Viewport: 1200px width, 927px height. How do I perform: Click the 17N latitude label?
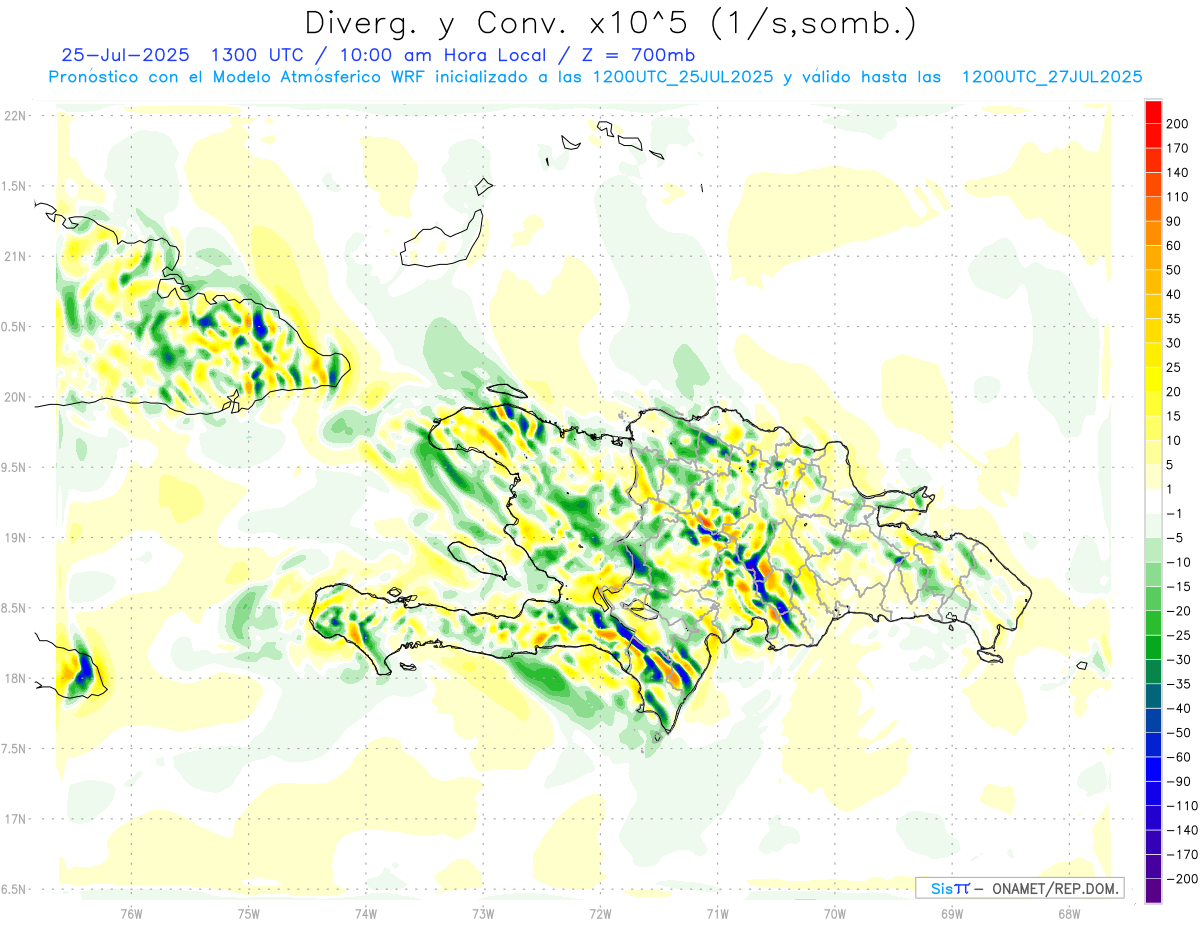pos(16,818)
